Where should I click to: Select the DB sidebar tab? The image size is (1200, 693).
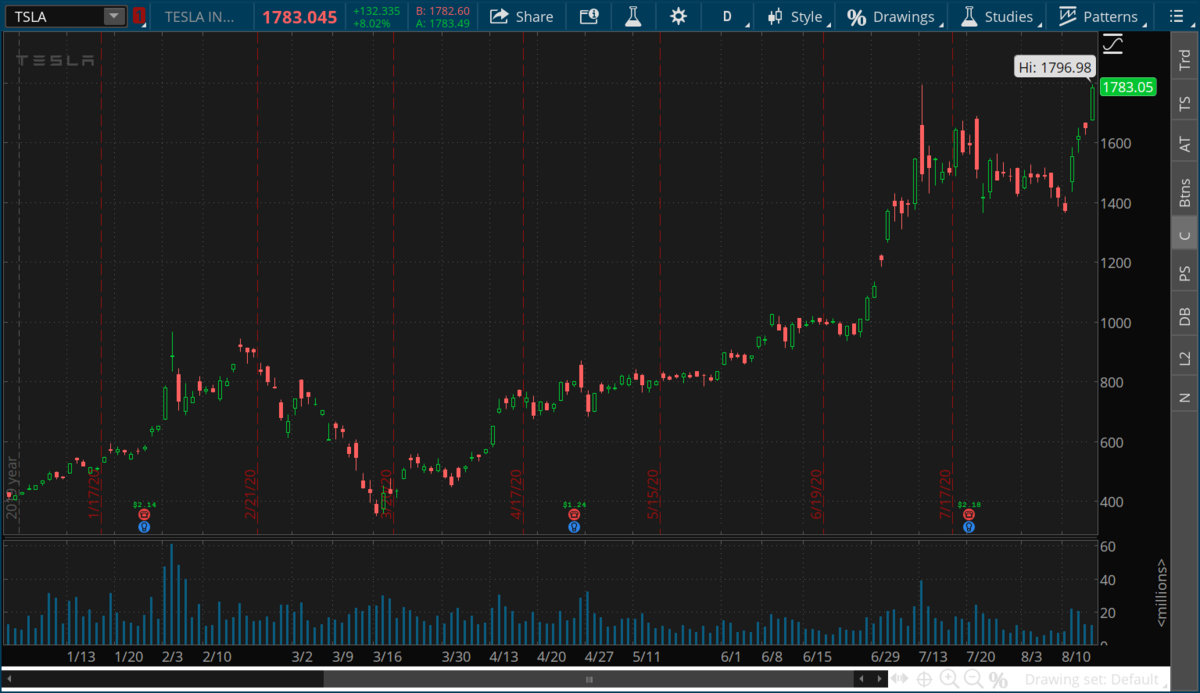[1184, 316]
